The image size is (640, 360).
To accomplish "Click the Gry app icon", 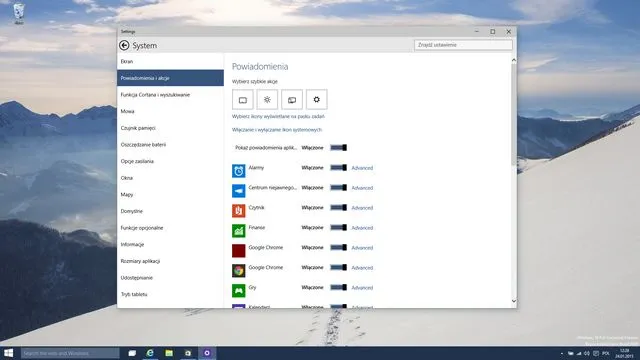I will tap(239, 291).
